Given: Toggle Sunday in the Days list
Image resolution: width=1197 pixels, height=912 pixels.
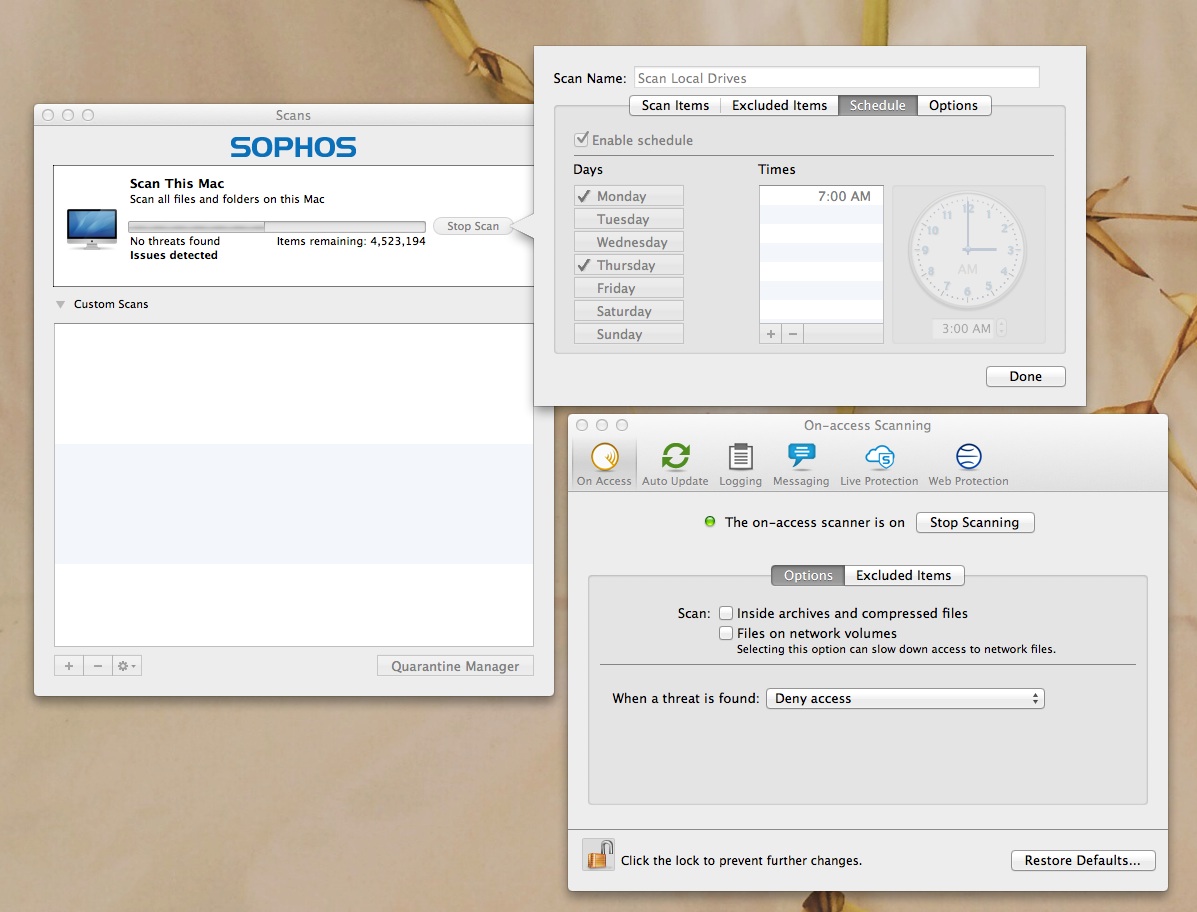Looking at the screenshot, I should (x=628, y=334).
